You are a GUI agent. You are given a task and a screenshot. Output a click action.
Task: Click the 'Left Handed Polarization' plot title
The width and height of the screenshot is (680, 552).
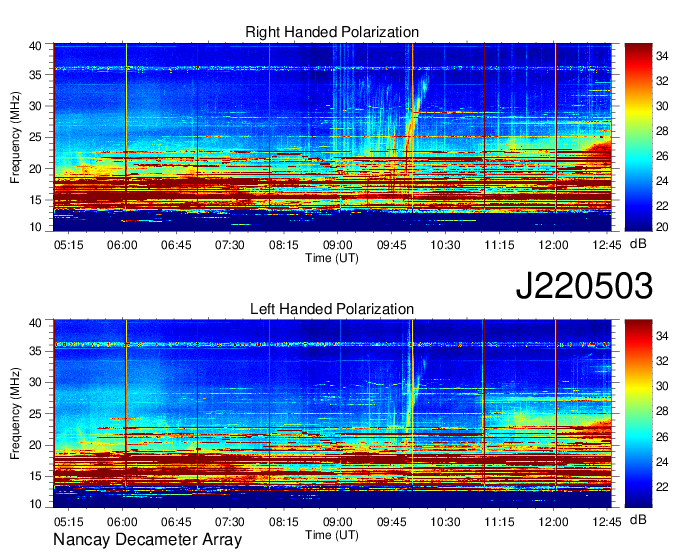(x=332, y=309)
